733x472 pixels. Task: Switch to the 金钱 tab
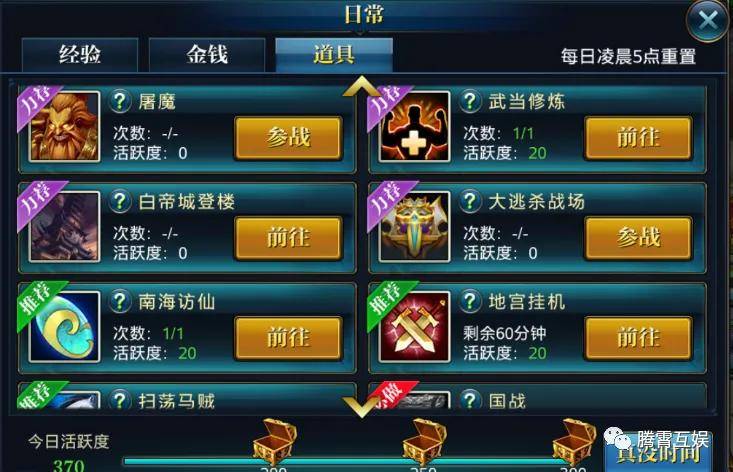coord(207,55)
